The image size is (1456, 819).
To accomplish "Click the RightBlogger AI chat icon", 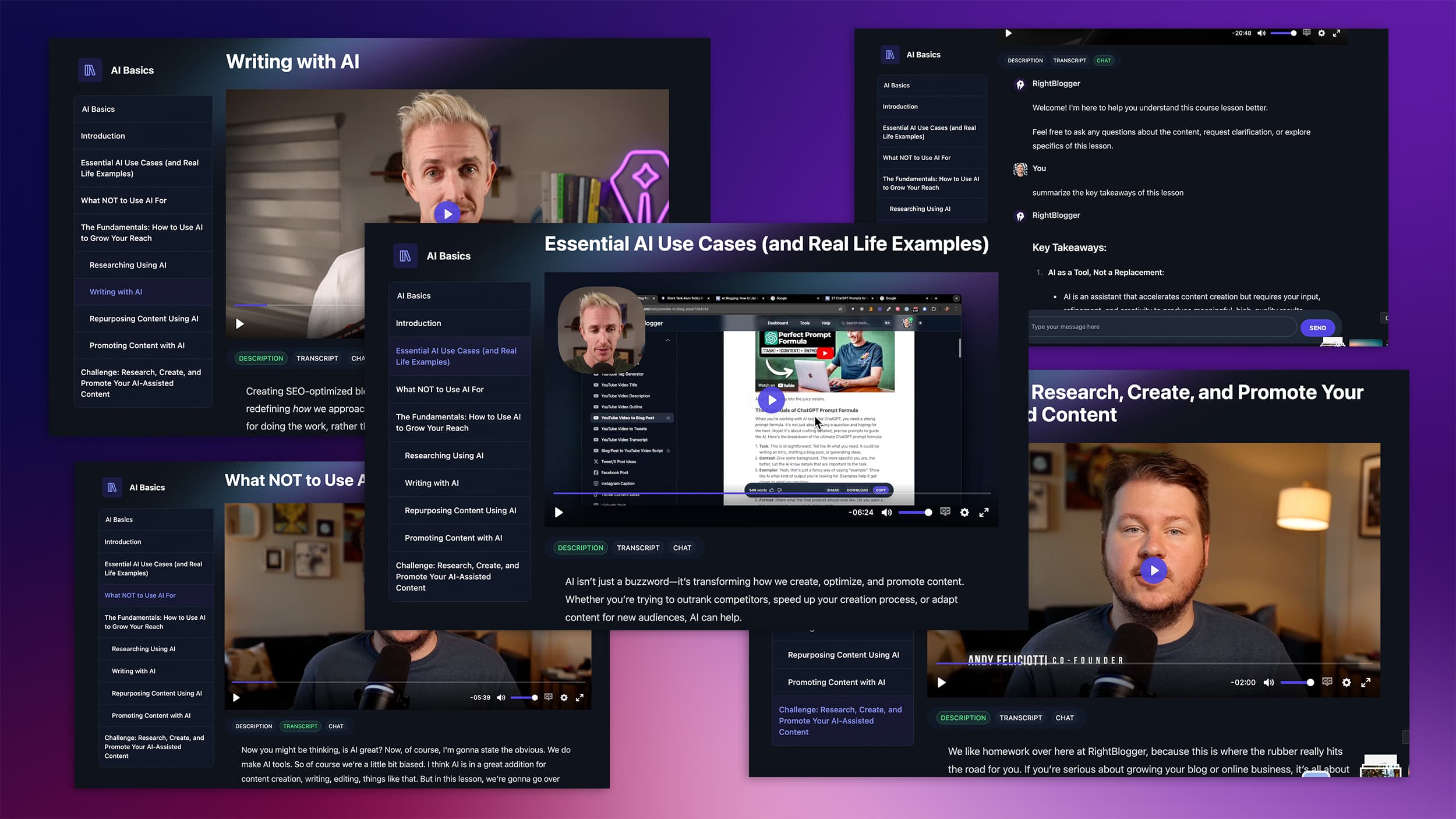I will coord(1020,84).
